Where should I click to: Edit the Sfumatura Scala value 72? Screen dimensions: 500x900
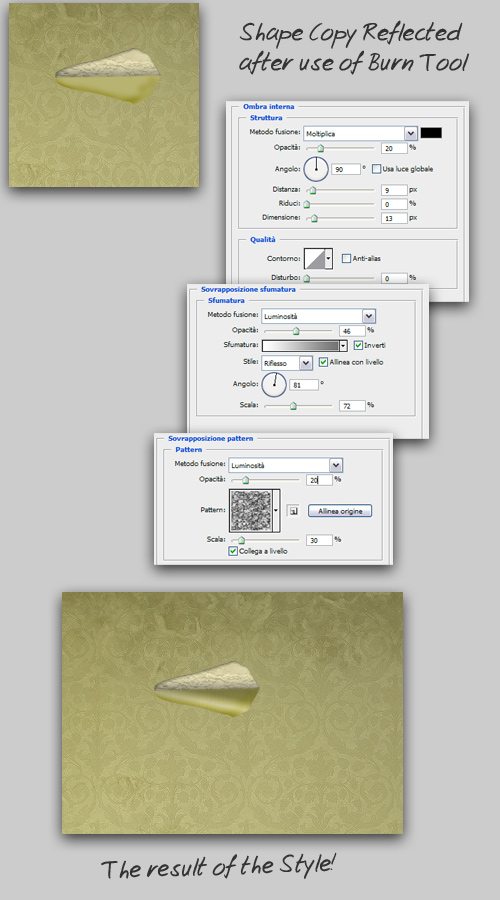352,406
